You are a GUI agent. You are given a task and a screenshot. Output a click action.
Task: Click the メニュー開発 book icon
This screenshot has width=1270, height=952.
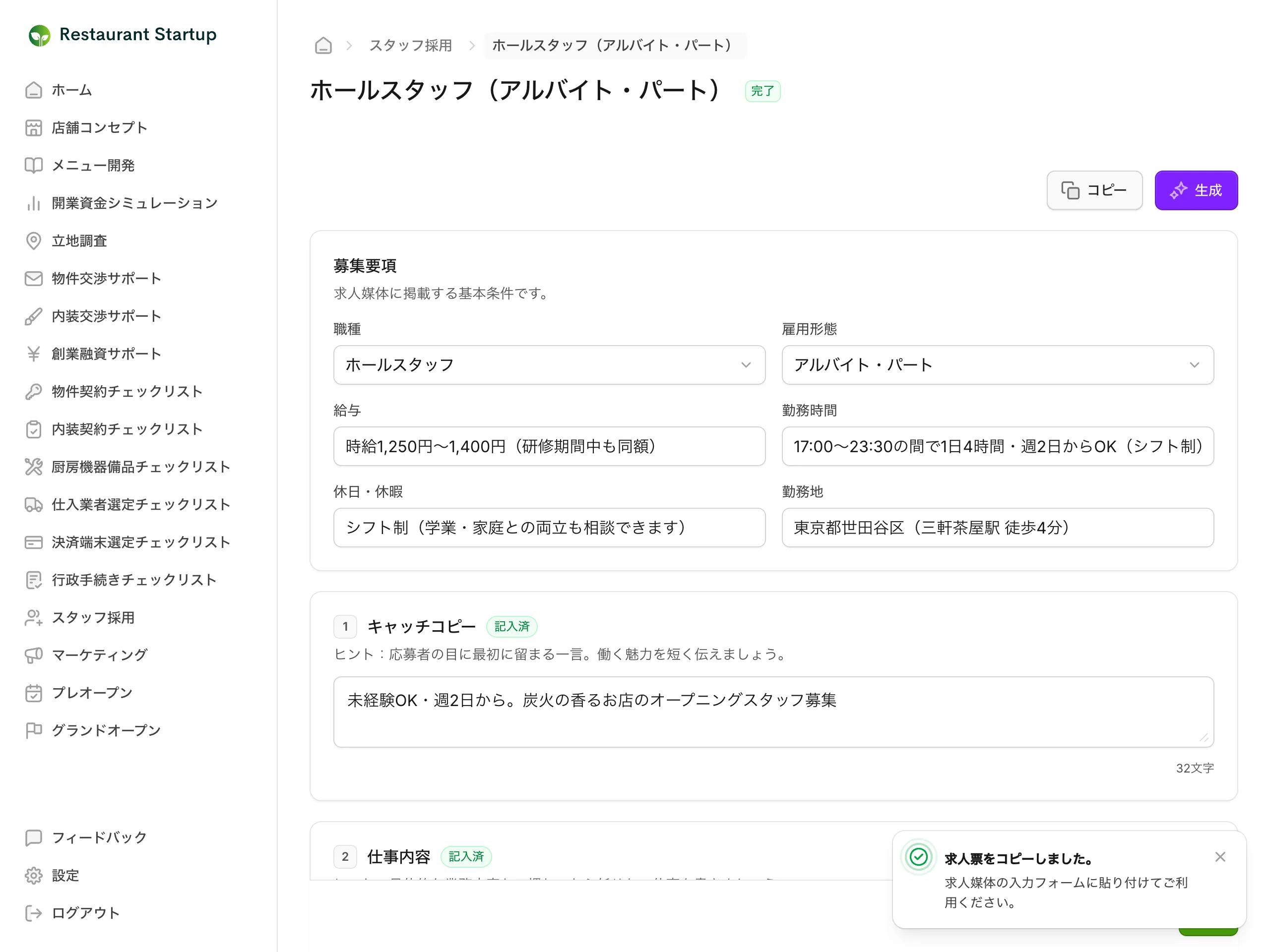pyautogui.click(x=34, y=165)
